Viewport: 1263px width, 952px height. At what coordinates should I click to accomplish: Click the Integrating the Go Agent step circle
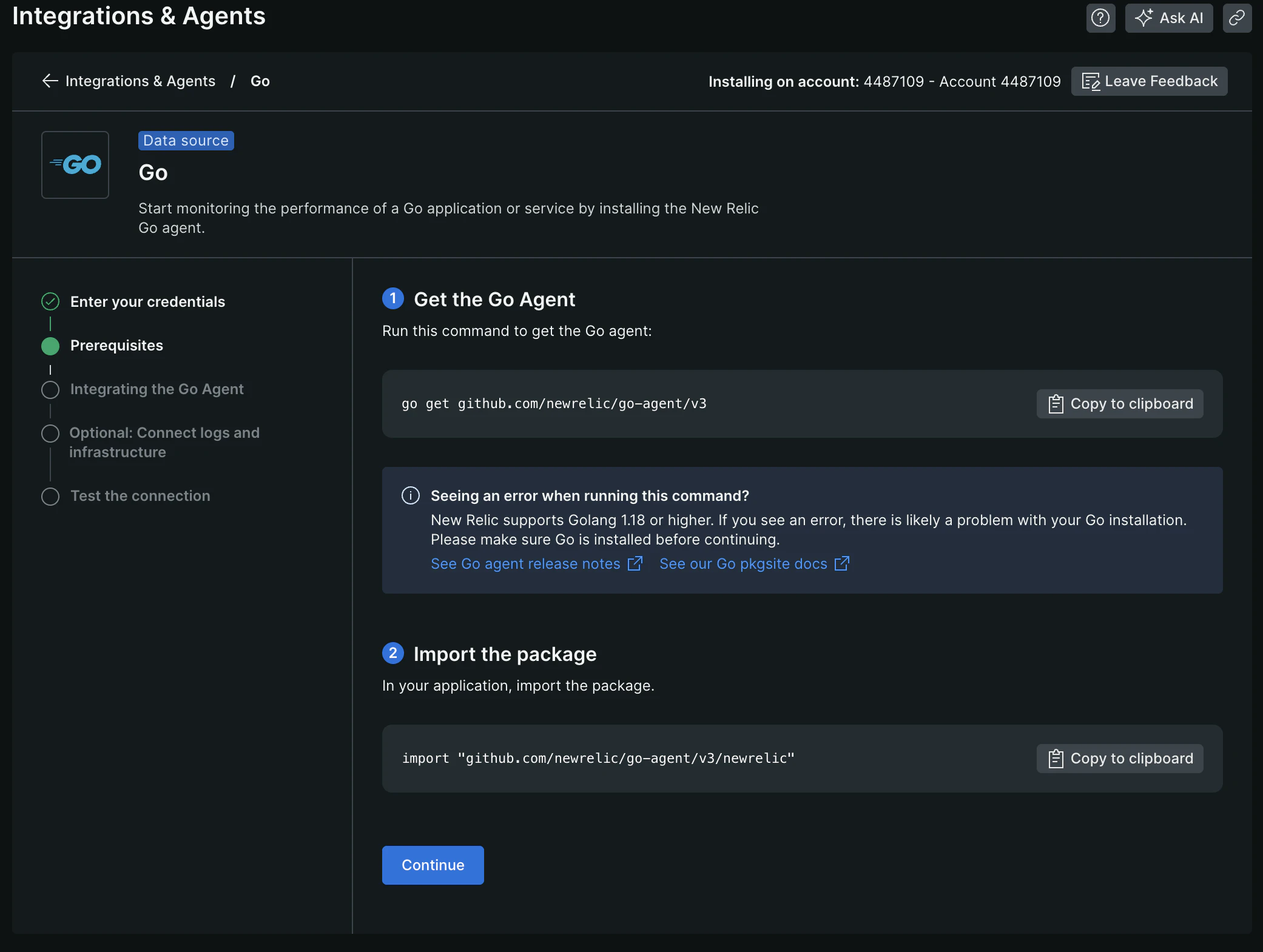pos(50,390)
